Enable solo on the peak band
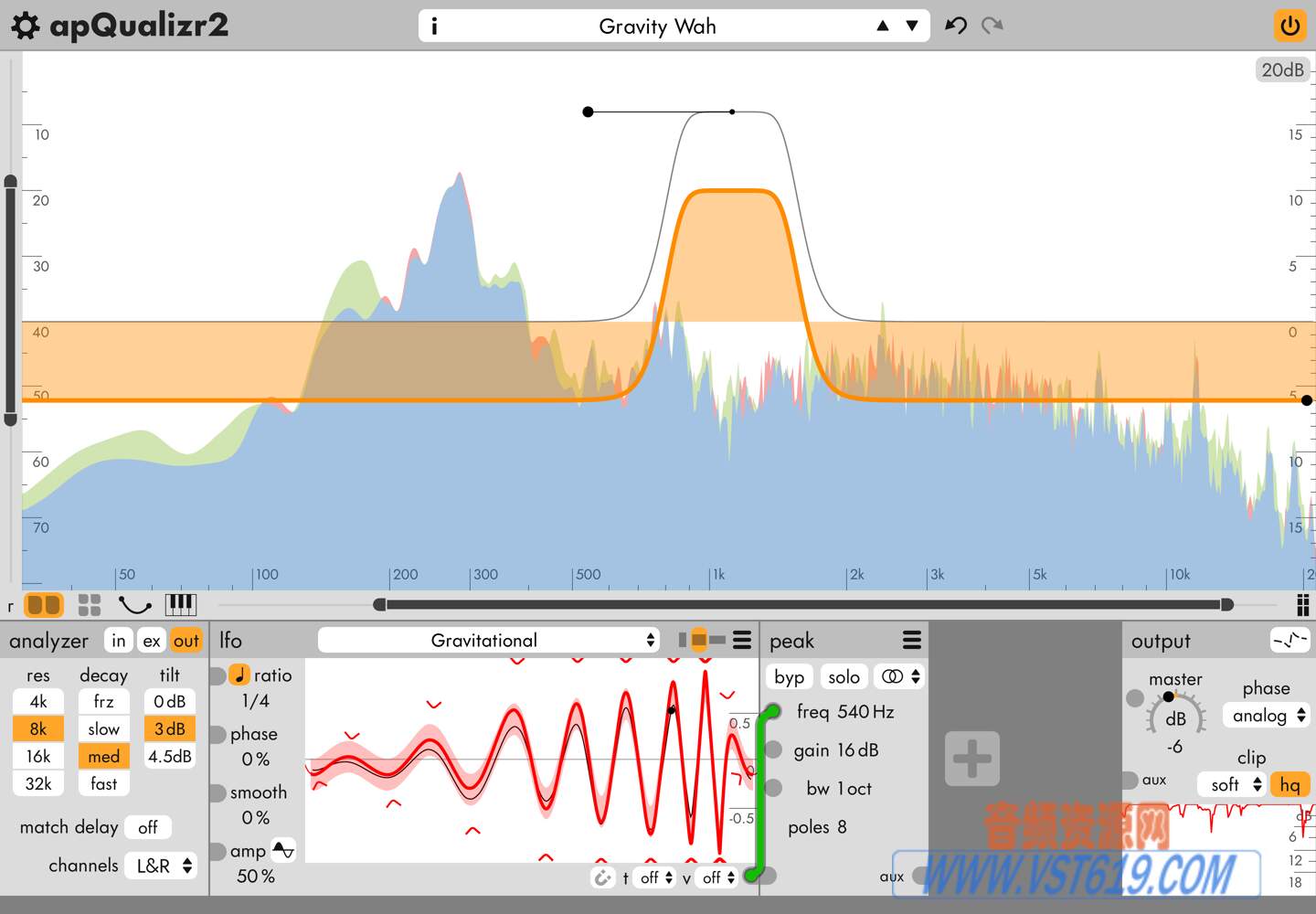The width and height of the screenshot is (1316, 914). [844, 676]
